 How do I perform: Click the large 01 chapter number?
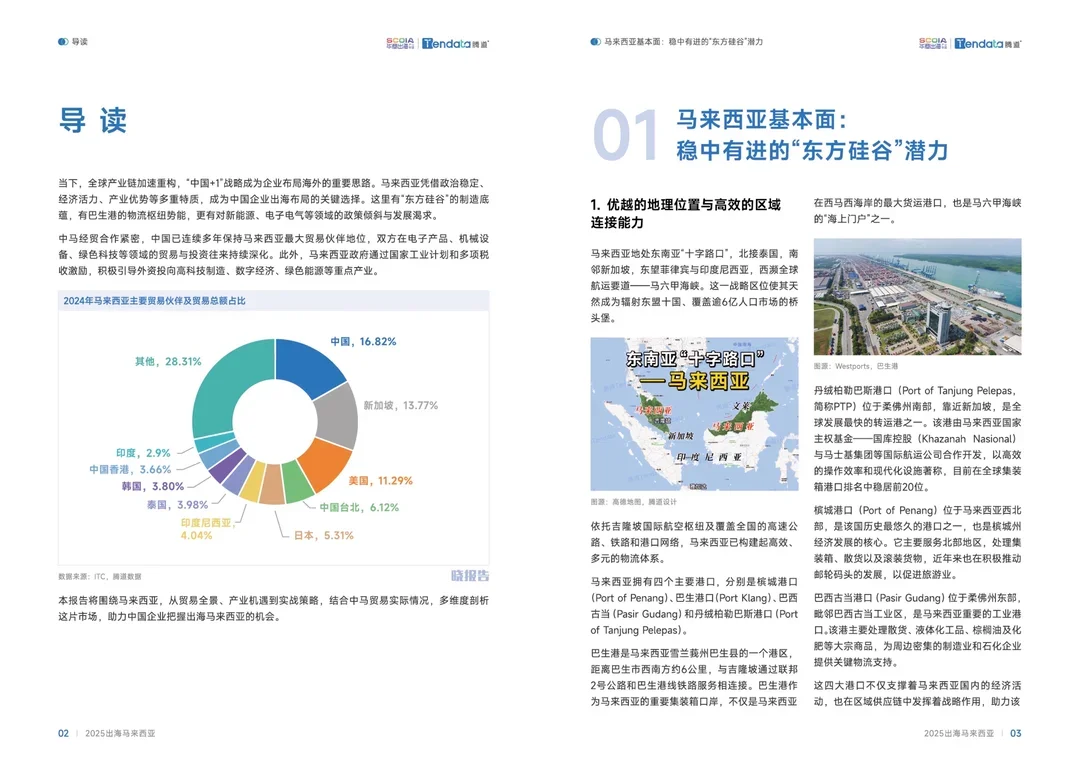pos(625,135)
